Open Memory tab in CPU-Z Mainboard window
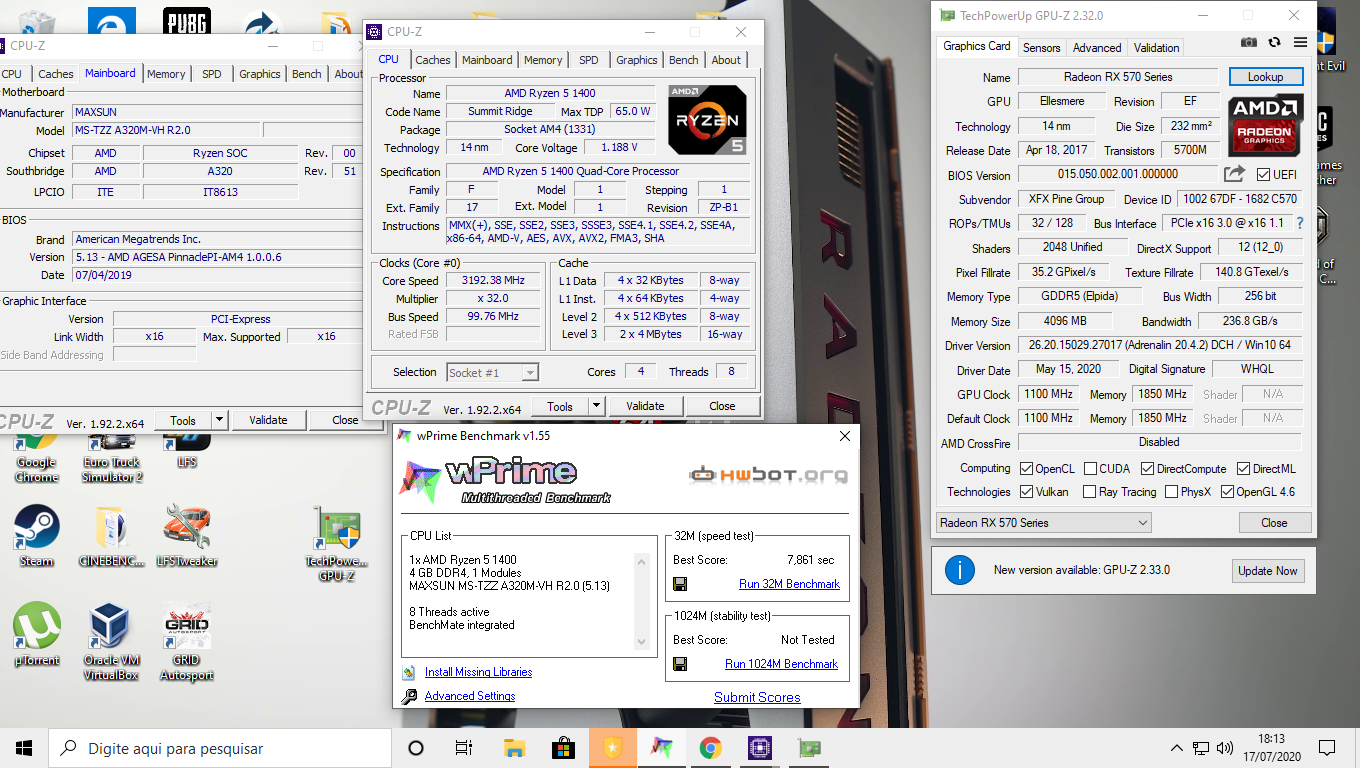This screenshot has height=768, width=1360. [166, 74]
